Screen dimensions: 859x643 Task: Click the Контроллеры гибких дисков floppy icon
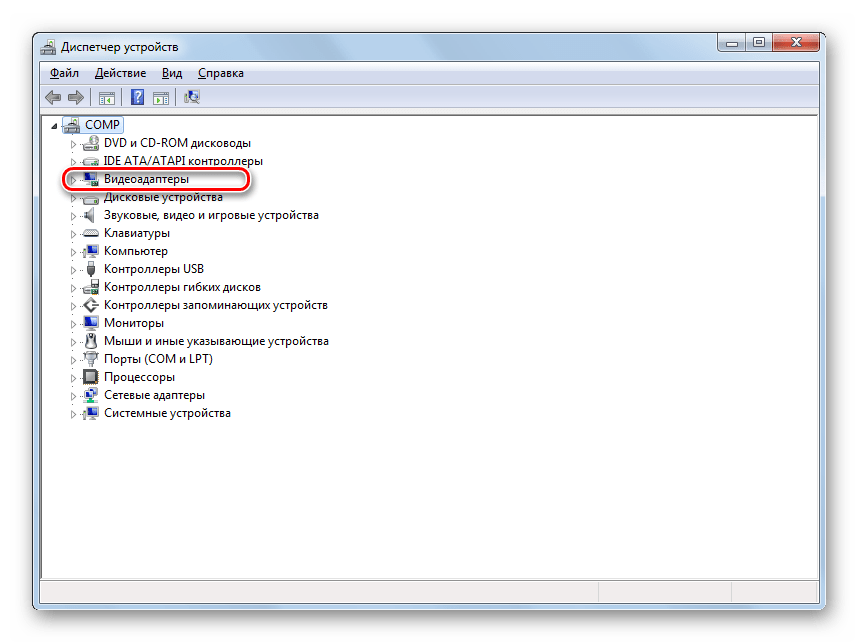click(x=91, y=287)
